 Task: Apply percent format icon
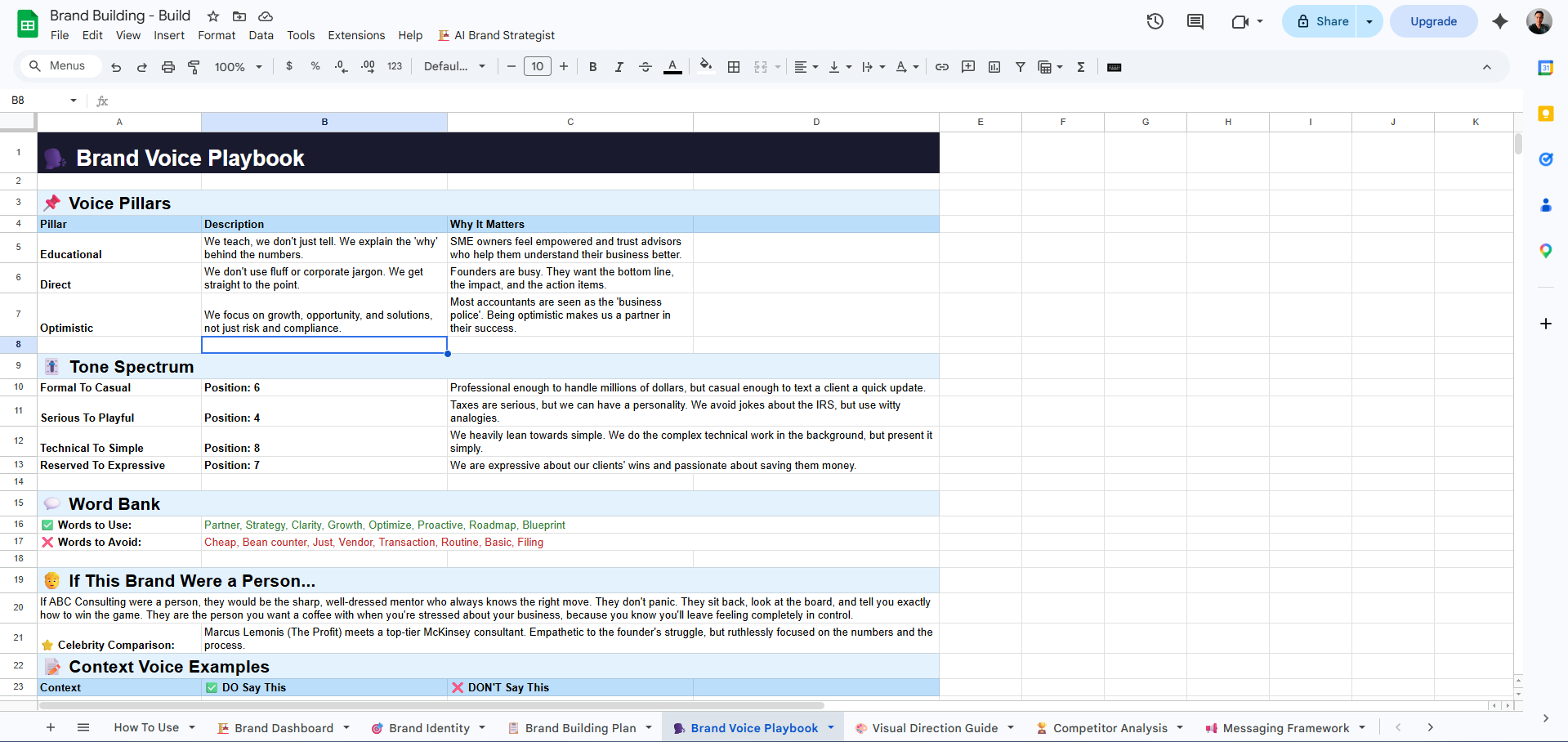pos(315,66)
